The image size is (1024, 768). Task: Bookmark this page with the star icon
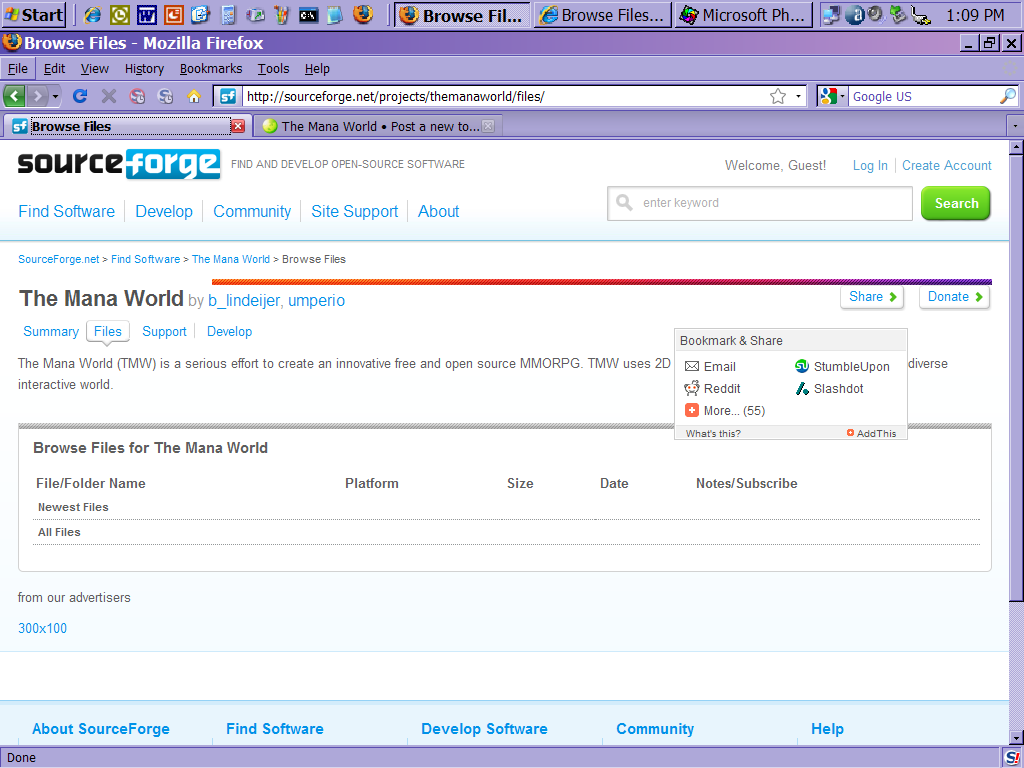click(778, 97)
